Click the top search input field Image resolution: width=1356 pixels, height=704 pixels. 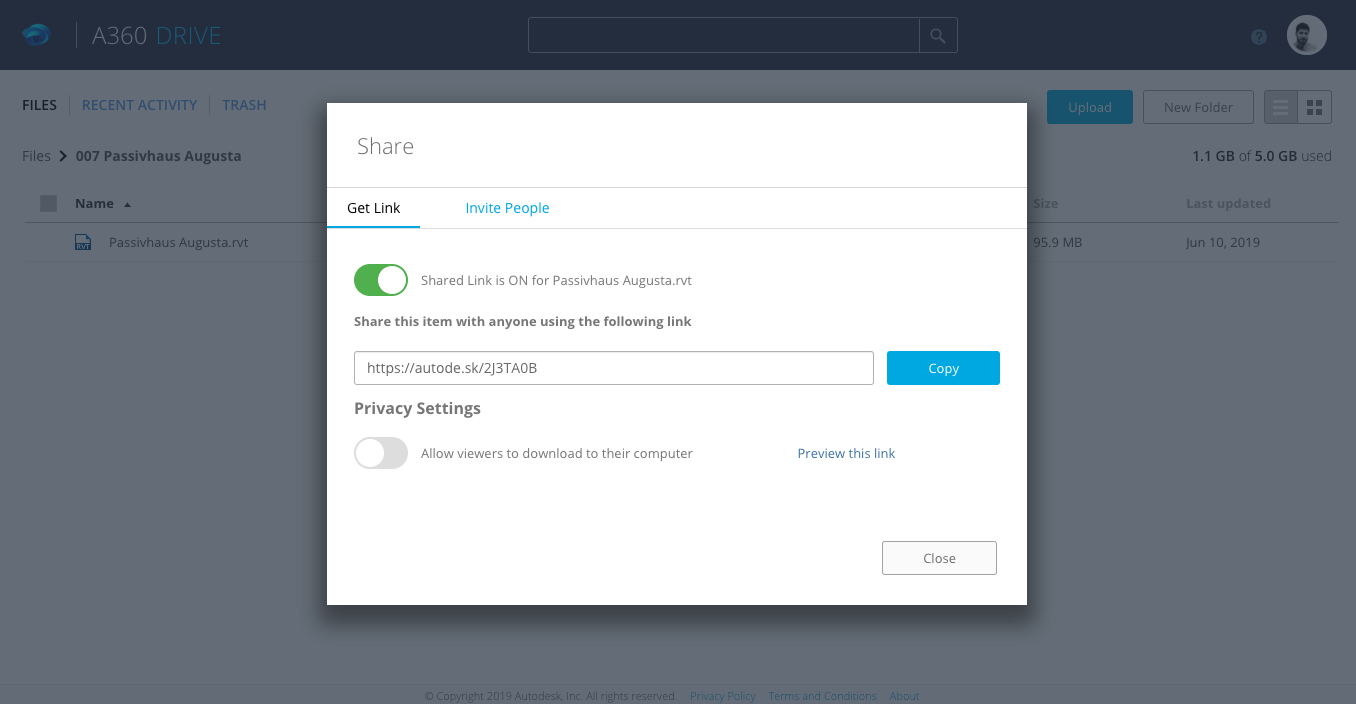[724, 35]
